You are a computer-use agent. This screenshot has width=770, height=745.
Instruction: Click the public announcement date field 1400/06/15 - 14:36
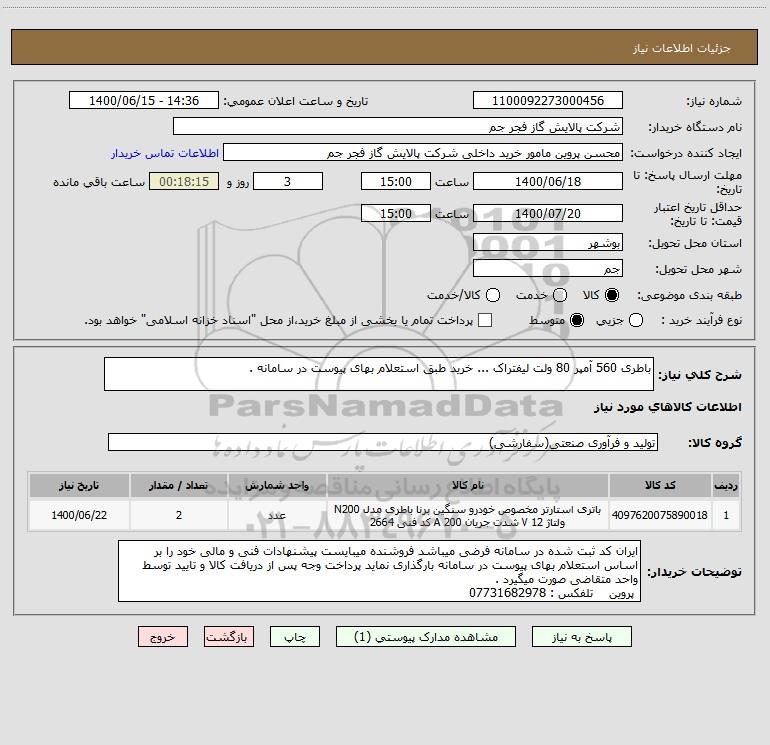tap(143, 101)
